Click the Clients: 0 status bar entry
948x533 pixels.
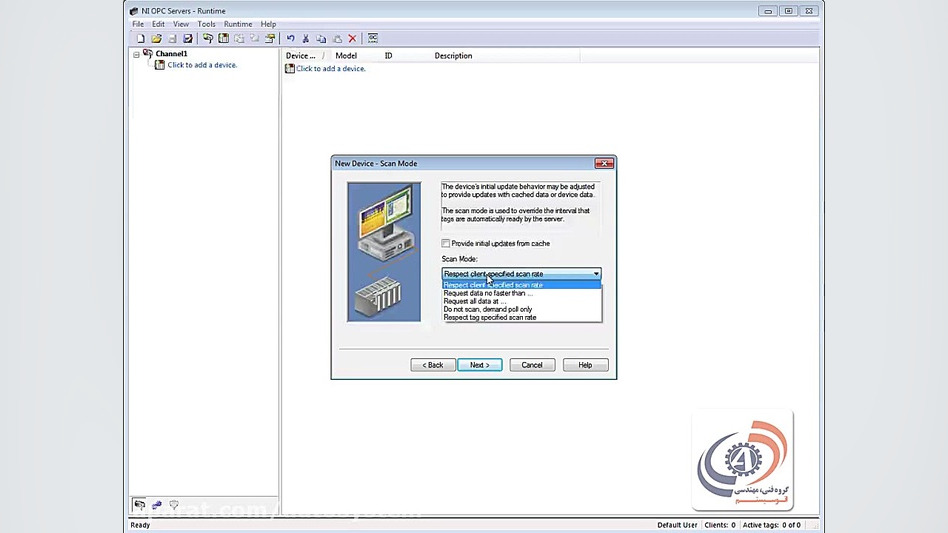coord(720,525)
